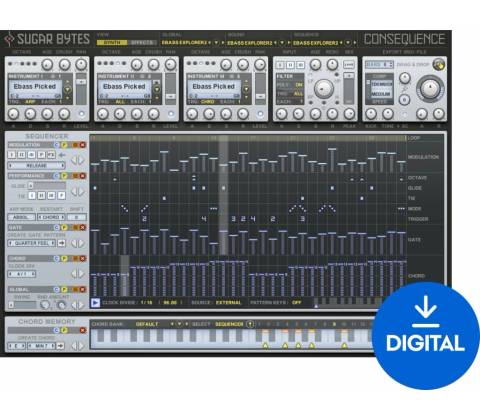Click the bars count stepper field
This screenshot has height=420, width=480.
379,64
